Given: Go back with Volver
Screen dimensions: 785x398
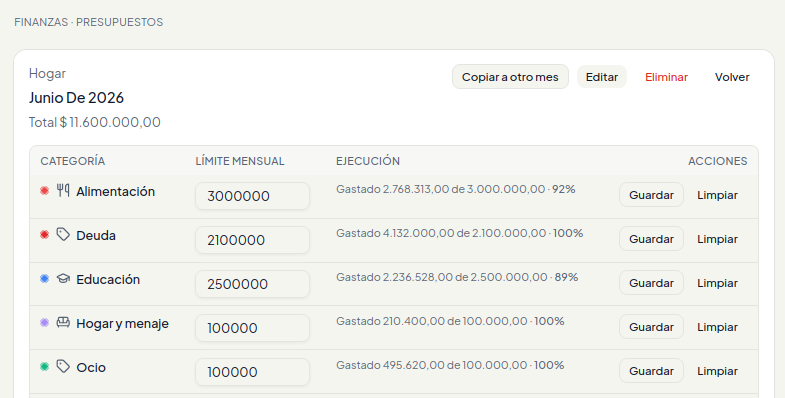Looking at the screenshot, I should (x=732, y=77).
